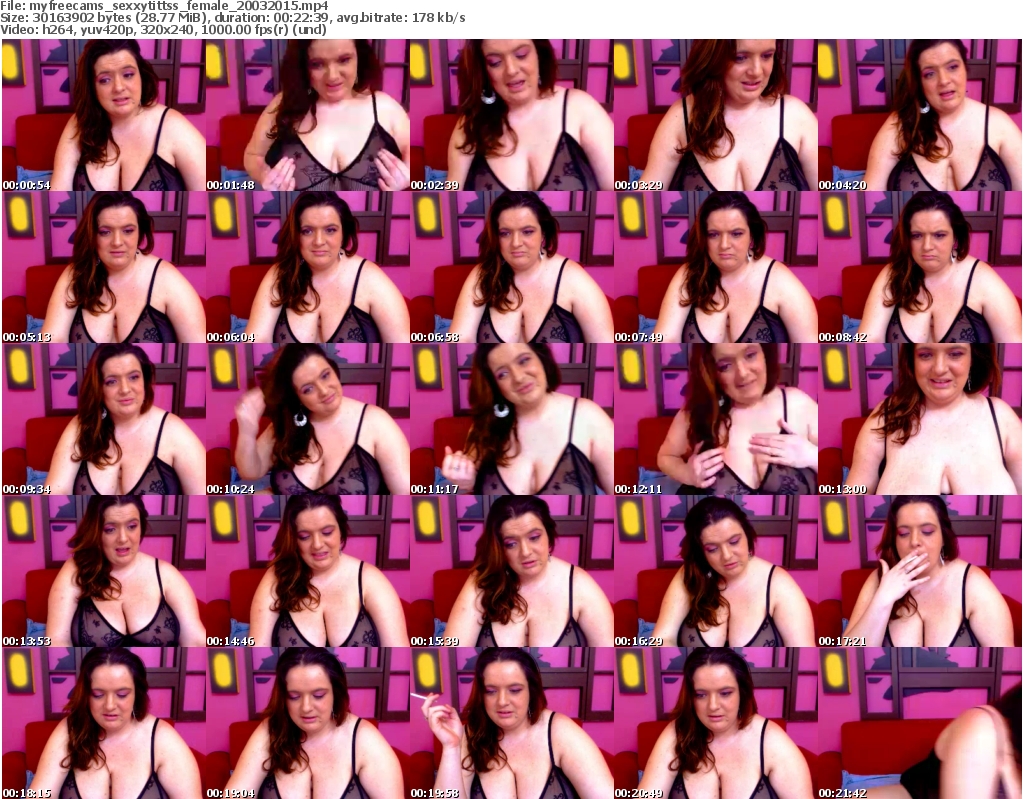
Task: Open the frame stamped 00:12:11
Action: 715,419
